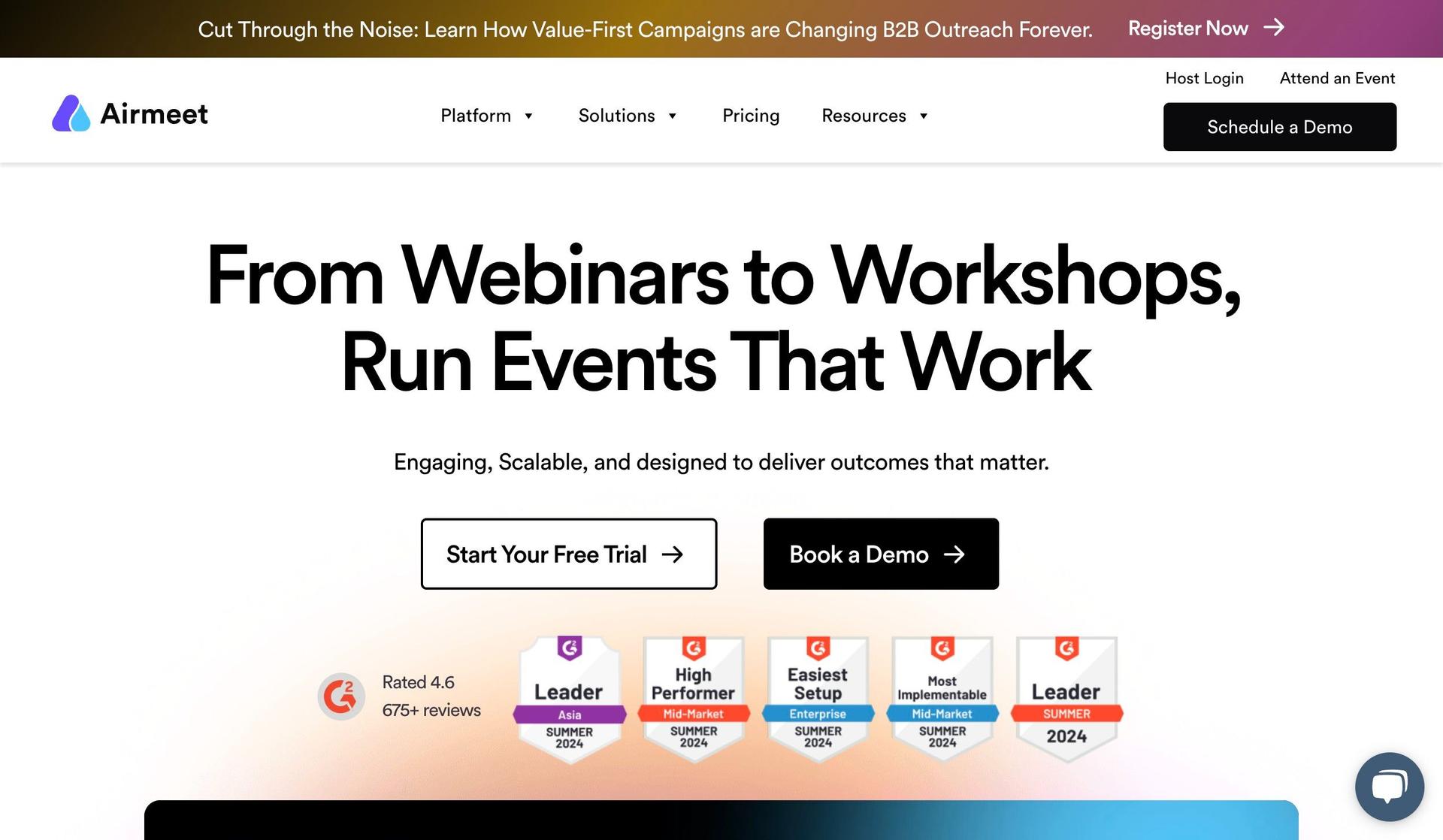This screenshot has height=840, width=1443.
Task: Click the Most Implementable Mid-Market badge
Action: [x=942, y=699]
